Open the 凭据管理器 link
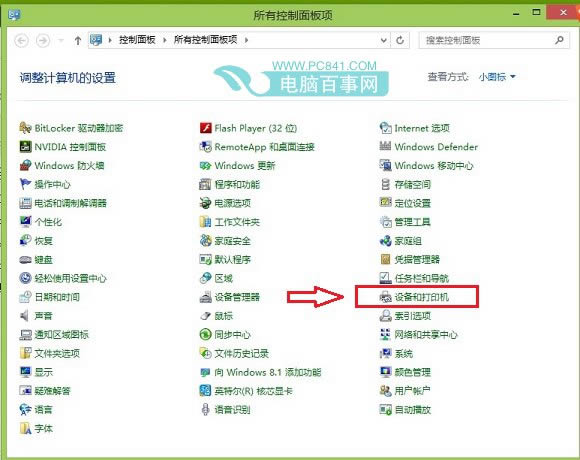The height and width of the screenshot is (460, 580). coord(417,260)
